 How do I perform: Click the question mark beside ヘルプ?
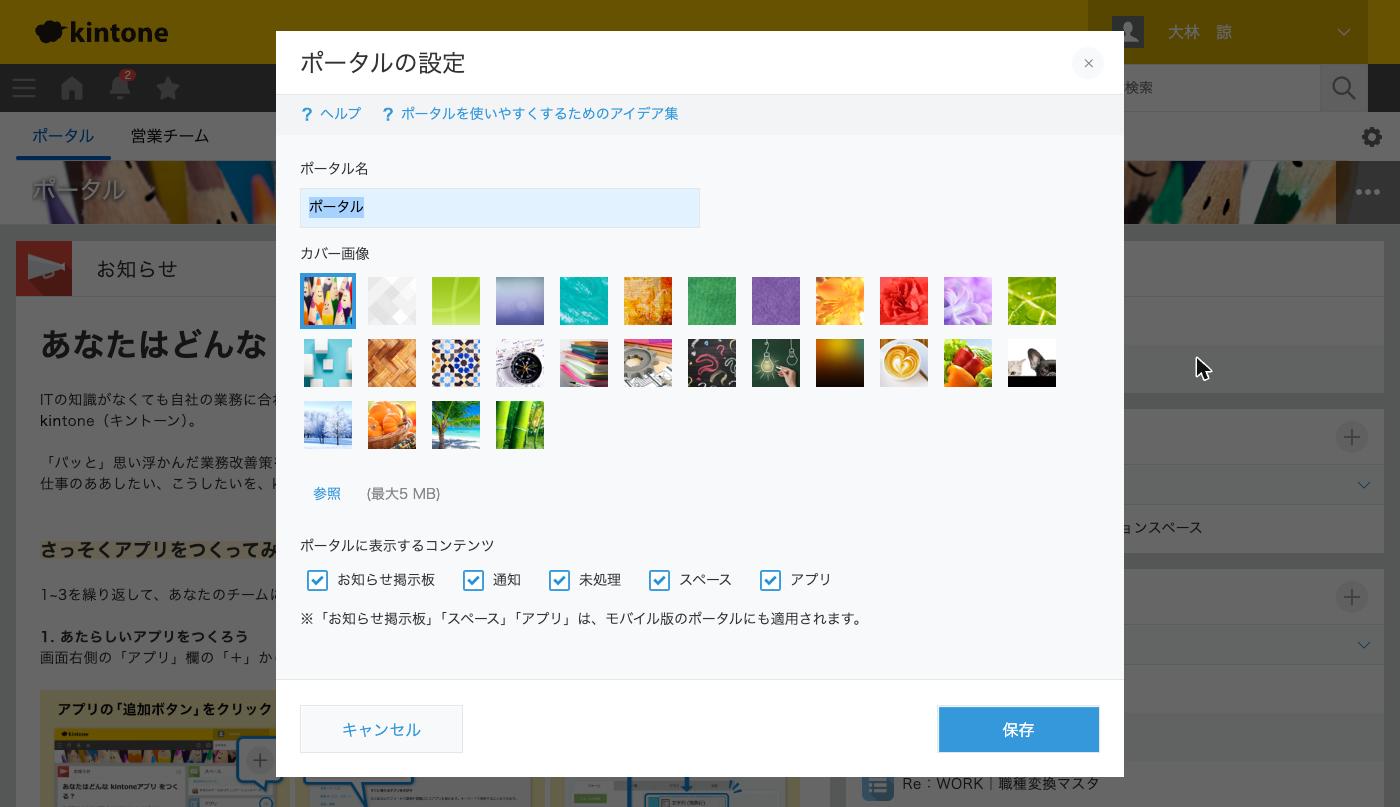(307, 115)
